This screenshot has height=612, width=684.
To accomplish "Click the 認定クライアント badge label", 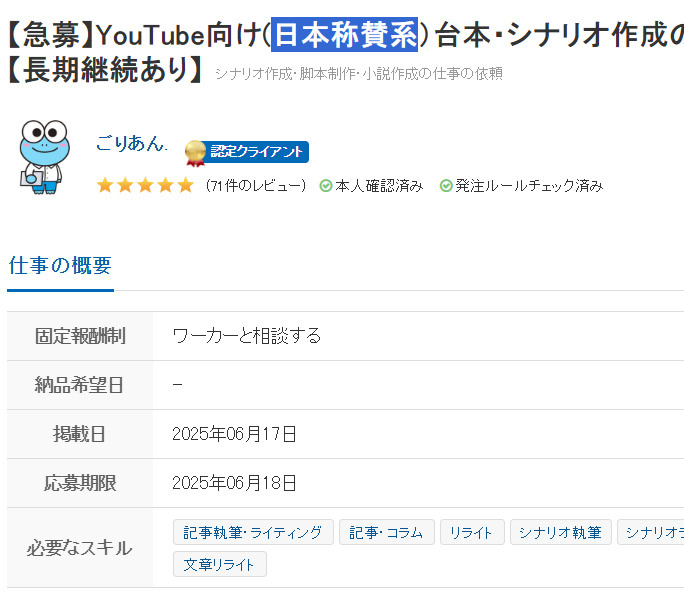I will (x=256, y=152).
